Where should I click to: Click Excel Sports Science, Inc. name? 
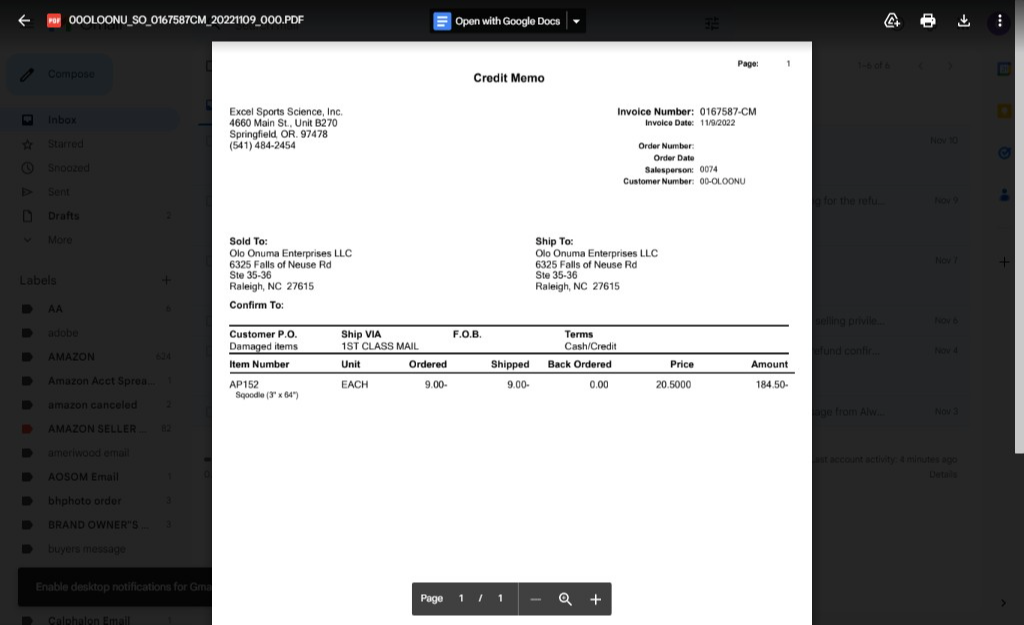285,112
